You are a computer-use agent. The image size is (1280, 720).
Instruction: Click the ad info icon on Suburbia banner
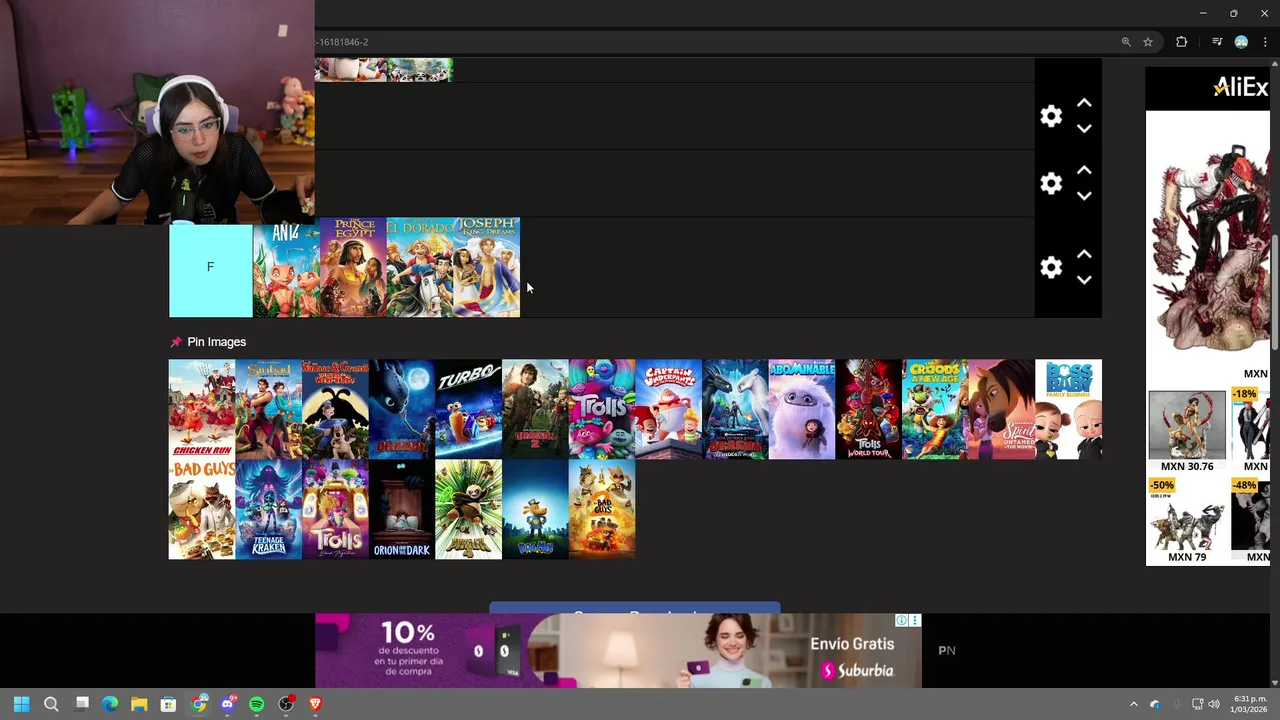click(902, 621)
